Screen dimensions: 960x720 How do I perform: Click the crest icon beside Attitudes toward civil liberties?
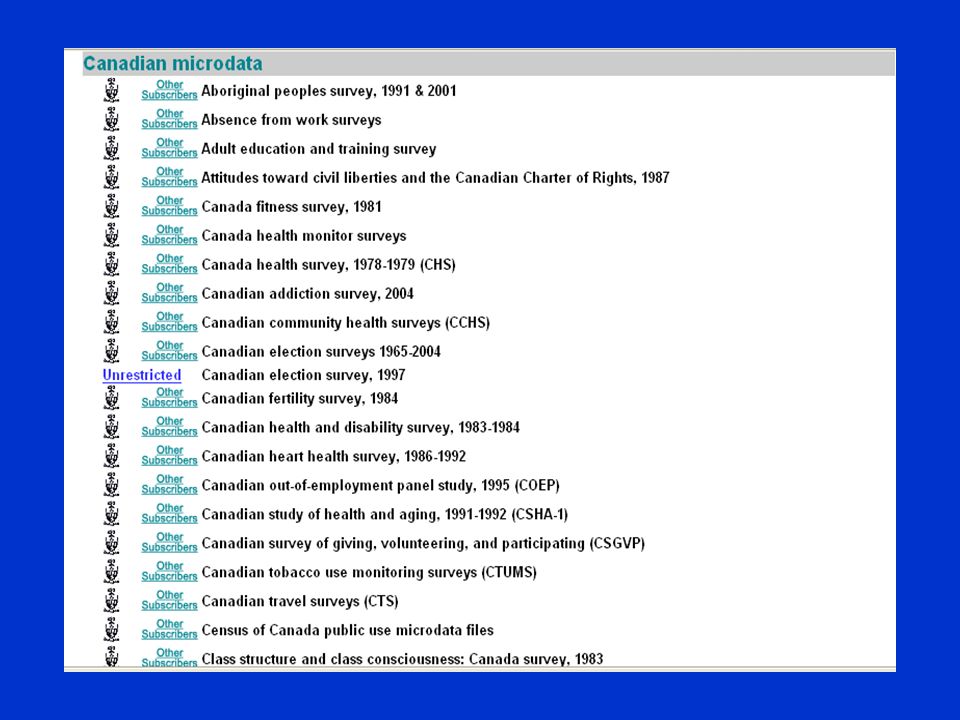111,178
